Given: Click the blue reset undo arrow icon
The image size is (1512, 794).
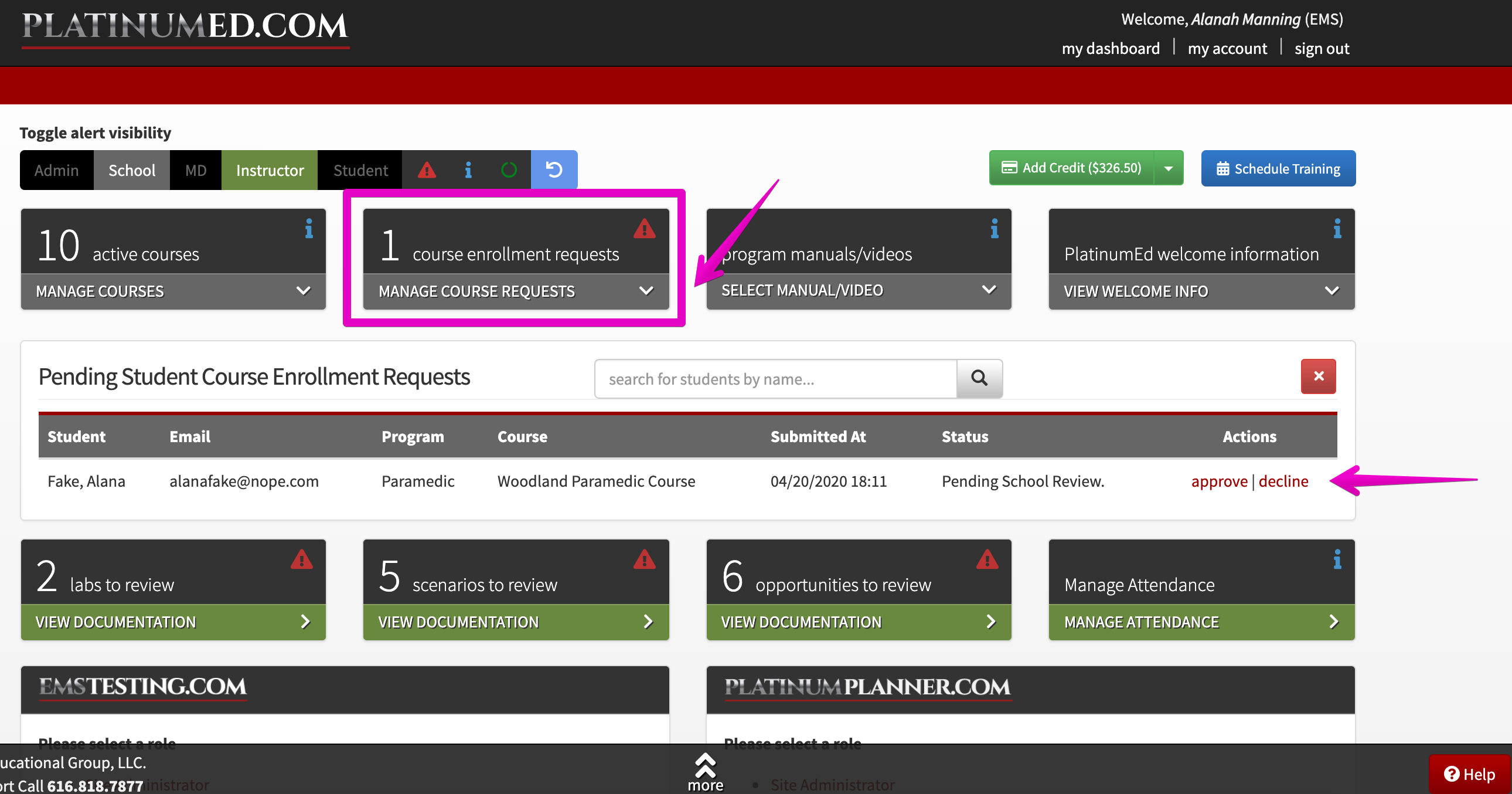Looking at the screenshot, I should [554, 169].
